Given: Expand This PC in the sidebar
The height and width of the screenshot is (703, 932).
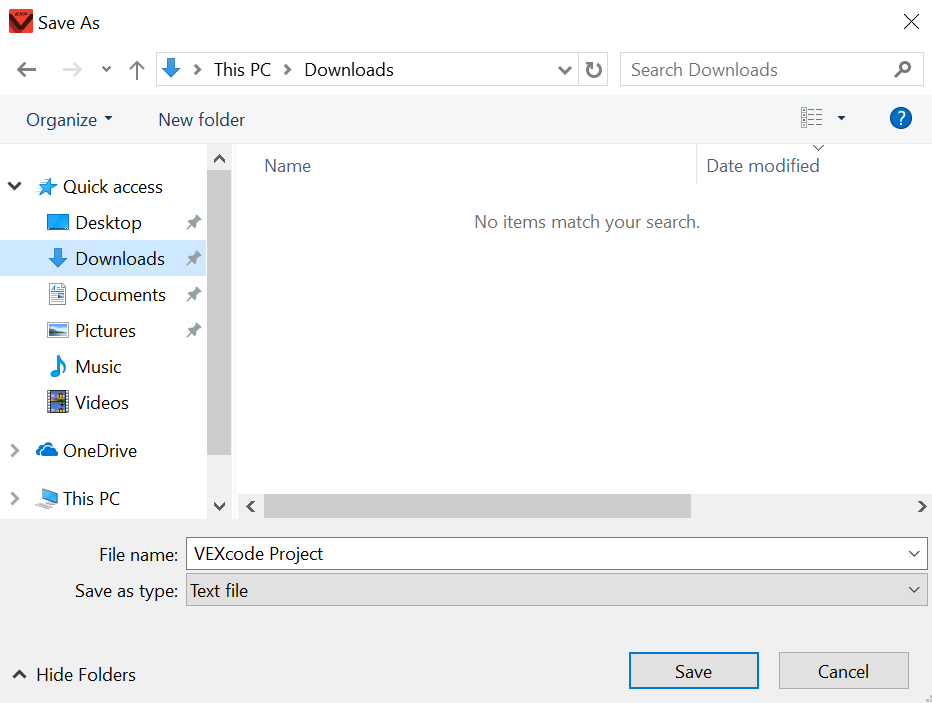Looking at the screenshot, I should pyautogui.click(x=14, y=498).
